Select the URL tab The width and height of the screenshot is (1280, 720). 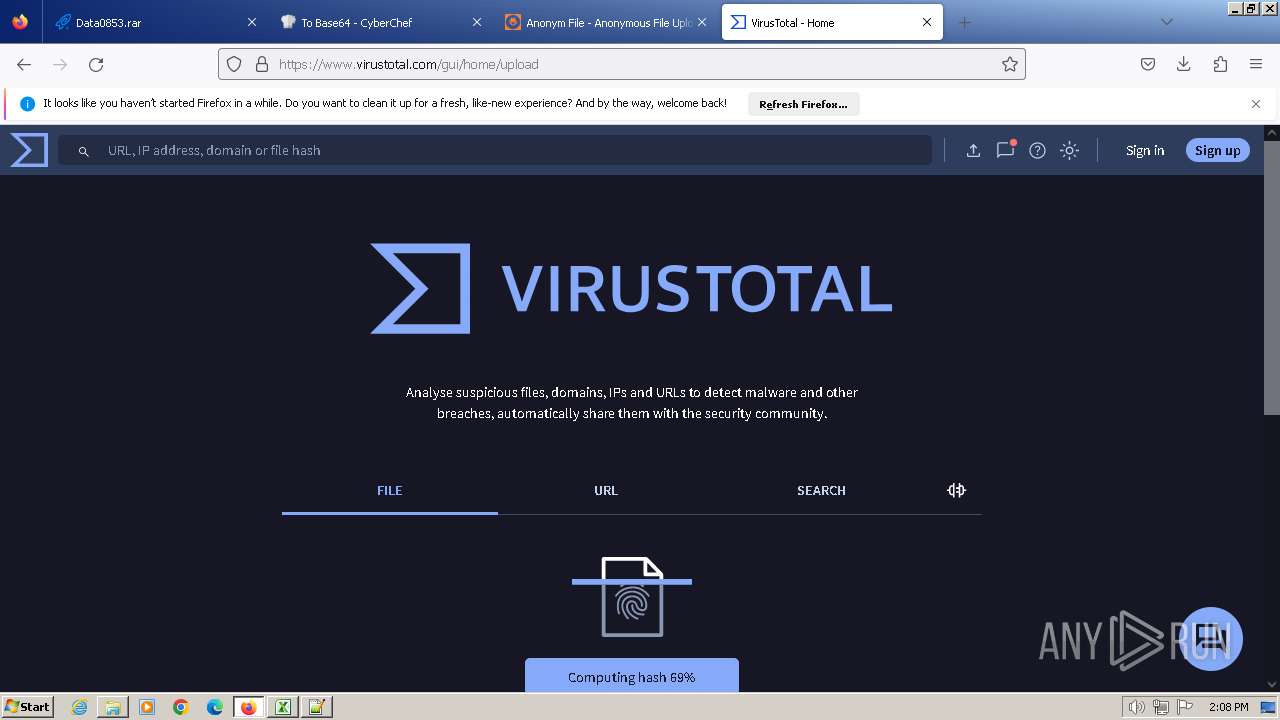(x=606, y=490)
